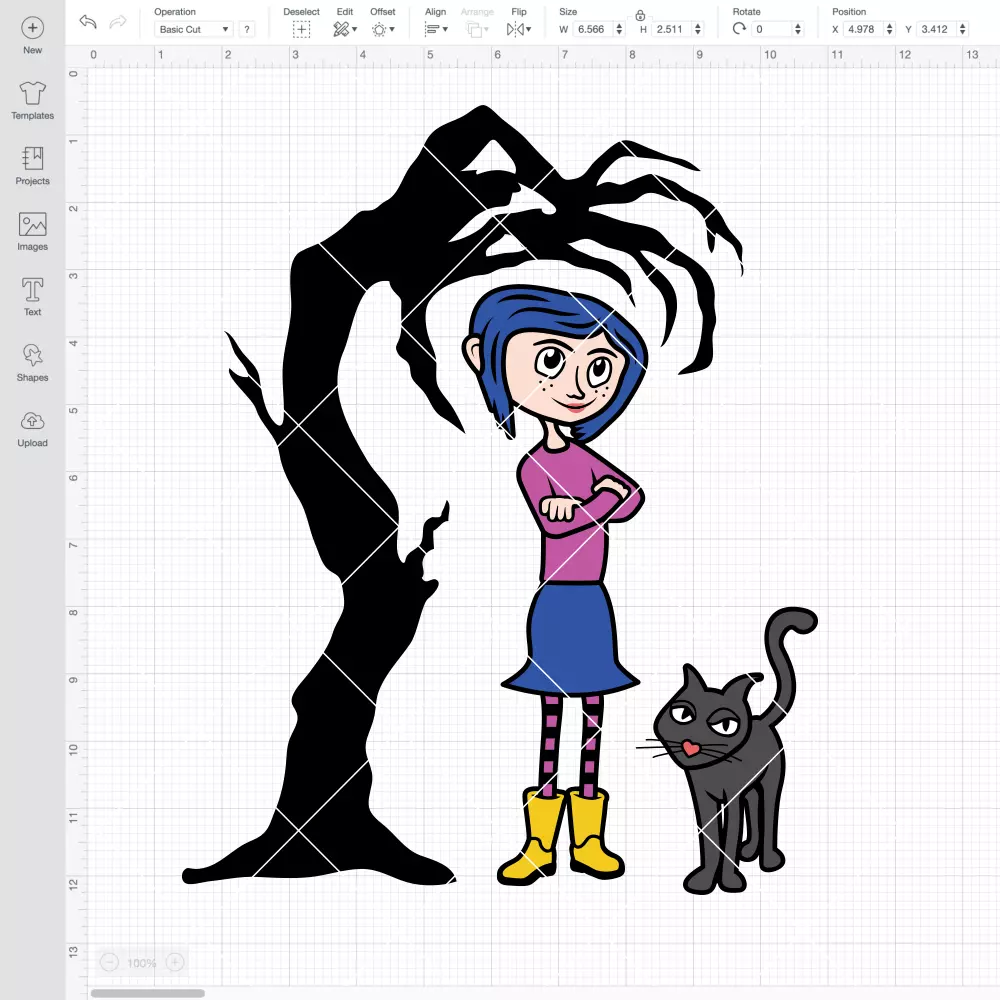The height and width of the screenshot is (1000, 1000).
Task: Click the Height size input field
Action: point(671,29)
